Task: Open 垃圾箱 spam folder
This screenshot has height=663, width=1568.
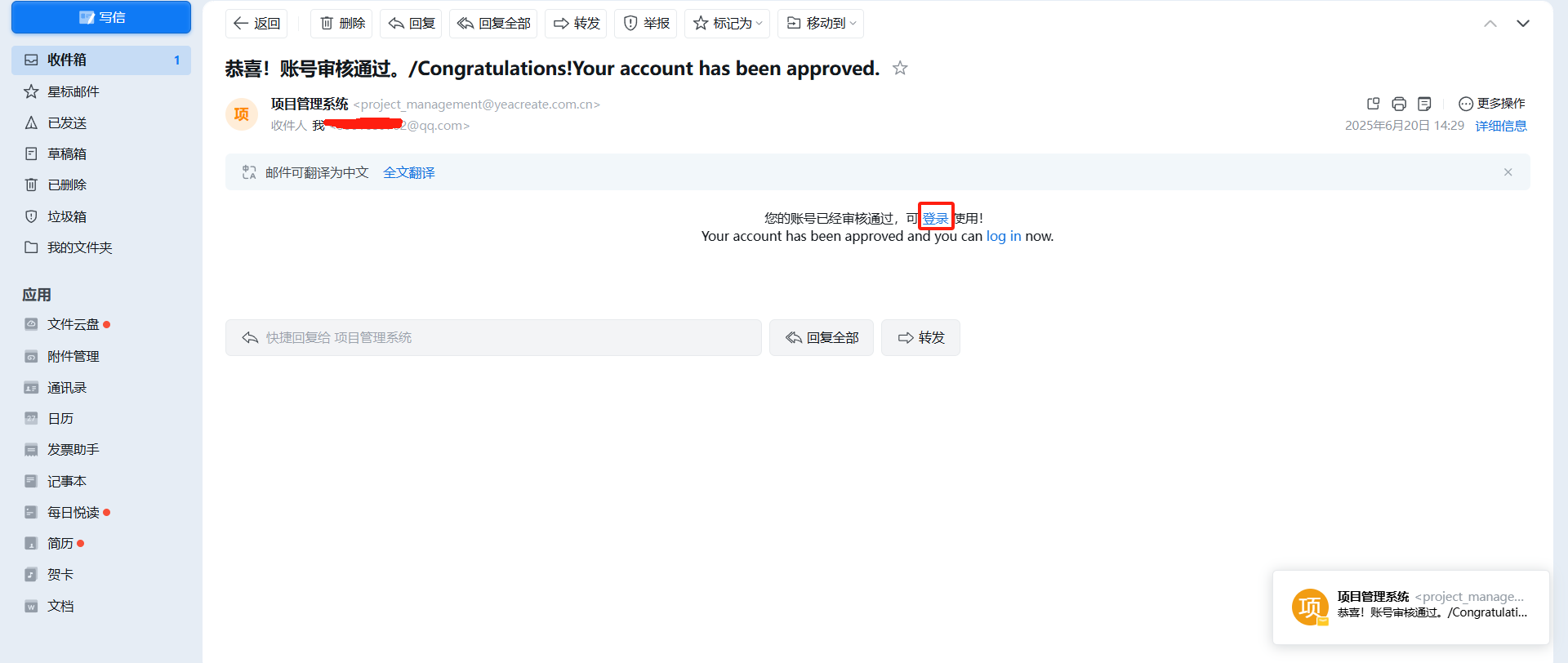Action: [101, 216]
